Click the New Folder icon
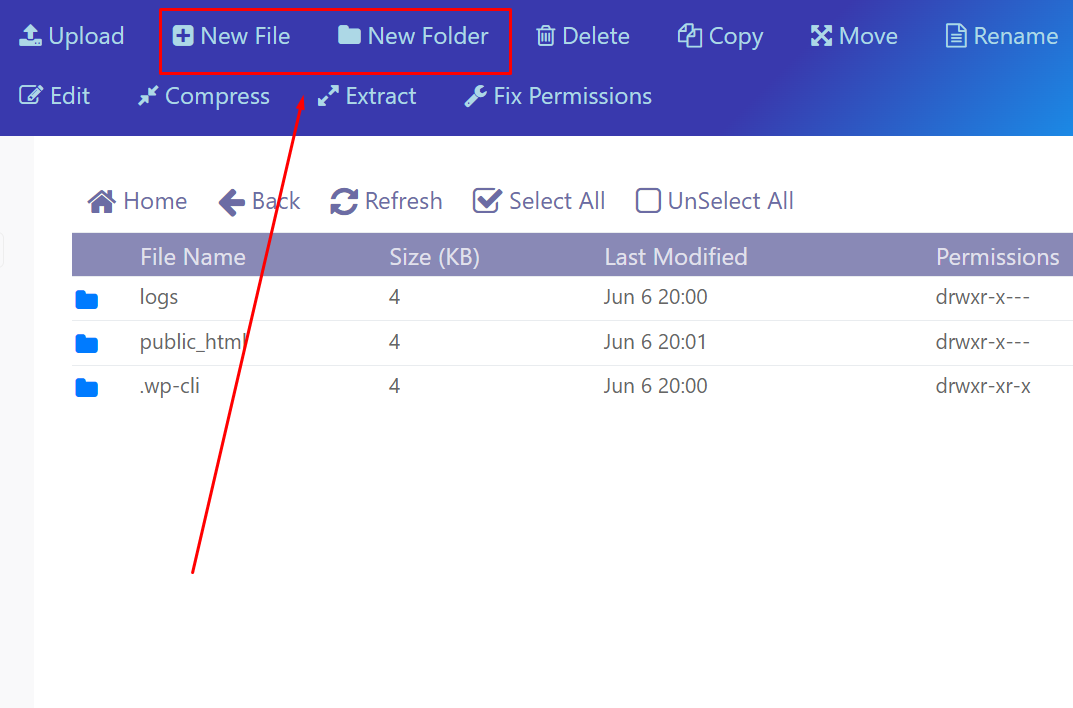 pos(349,36)
